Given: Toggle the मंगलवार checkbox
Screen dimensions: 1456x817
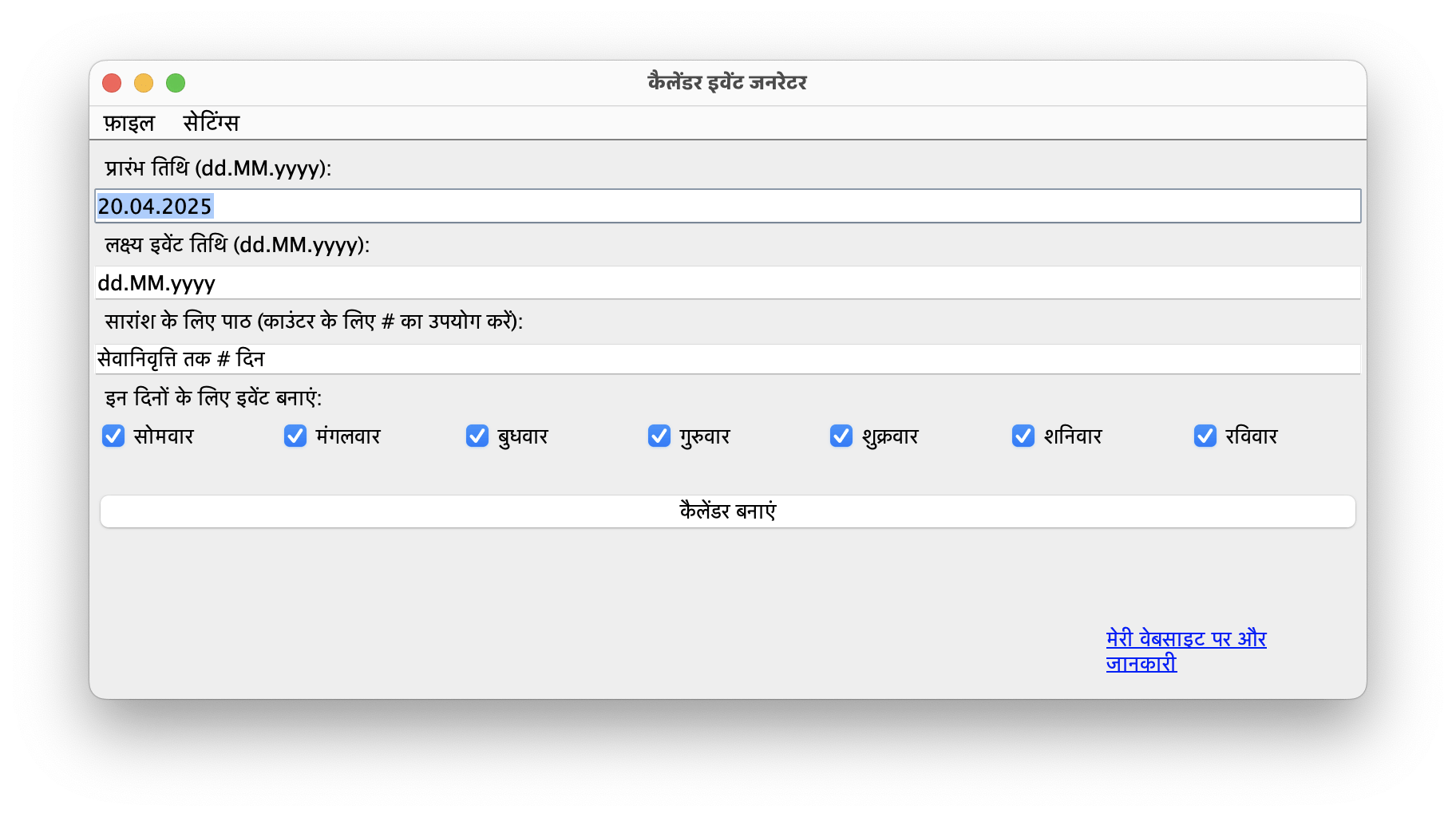Looking at the screenshot, I should coord(295,436).
